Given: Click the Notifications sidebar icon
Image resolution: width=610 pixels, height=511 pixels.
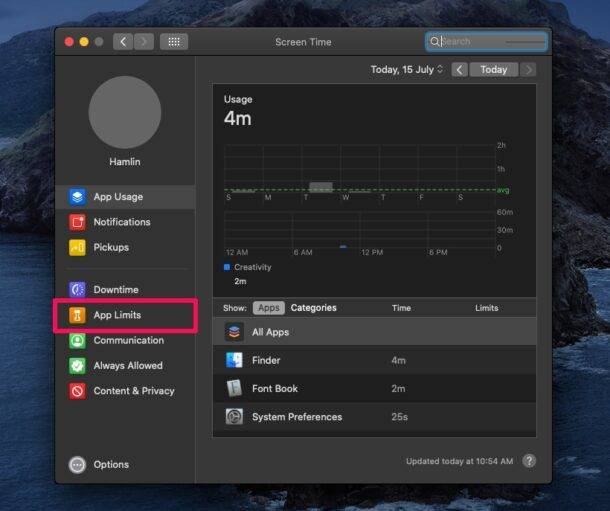Looking at the screenshot, I should 77,222.
